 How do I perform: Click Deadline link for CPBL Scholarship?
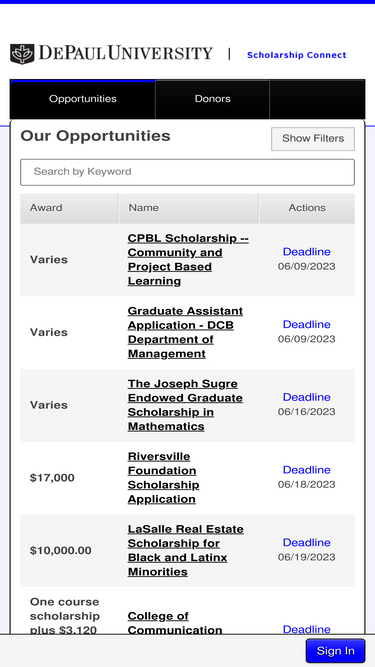[x=307, y=252]
